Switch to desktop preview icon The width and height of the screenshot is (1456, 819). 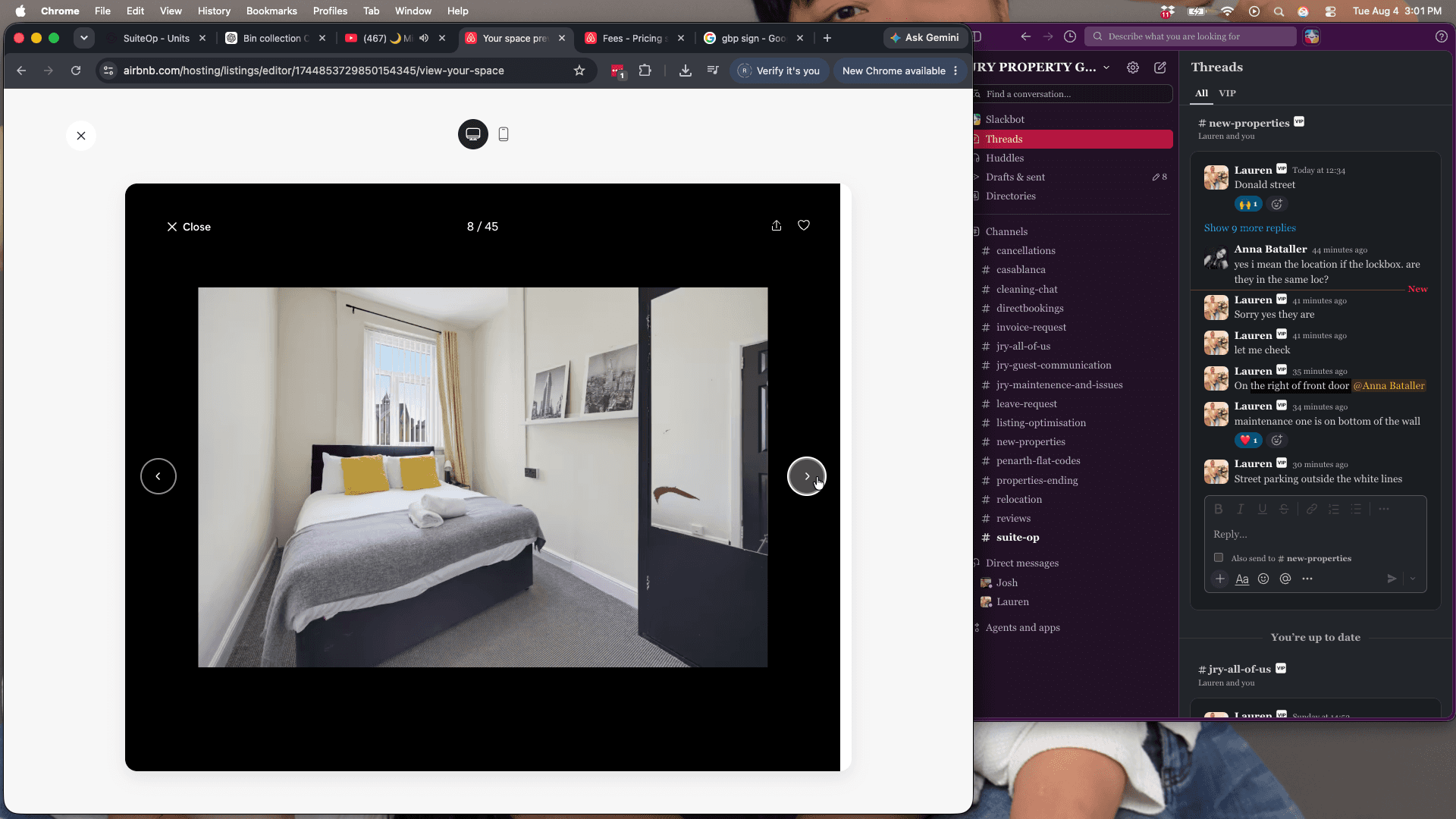[x=473, y=134]
